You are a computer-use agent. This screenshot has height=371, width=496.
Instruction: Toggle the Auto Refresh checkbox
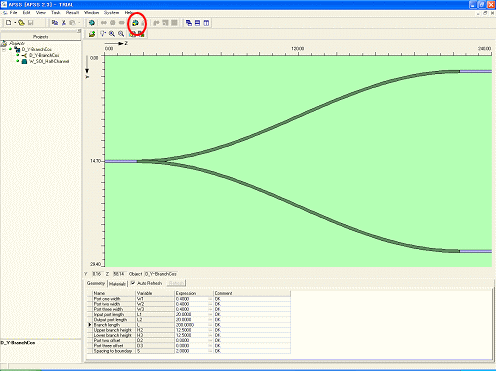(133, 283)
